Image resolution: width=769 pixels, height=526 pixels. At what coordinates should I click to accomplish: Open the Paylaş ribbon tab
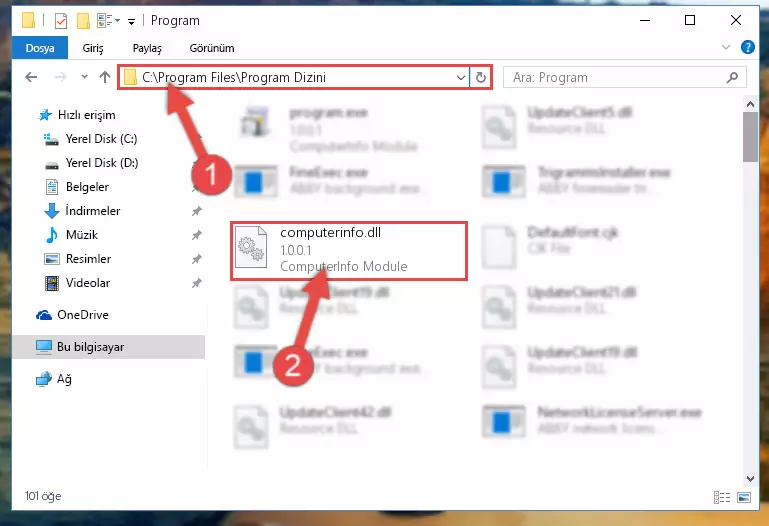click(147, 48)
